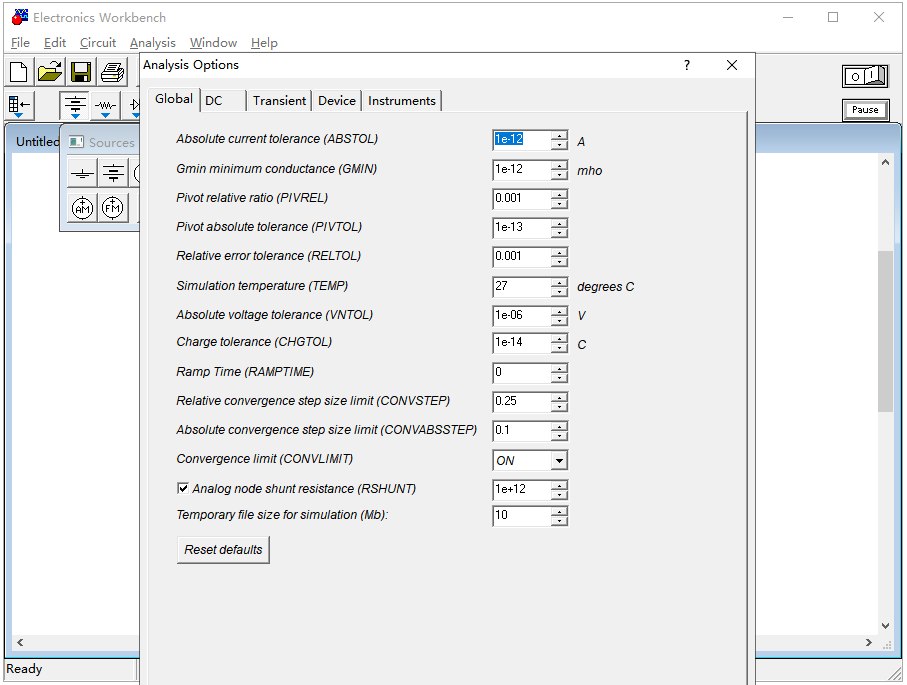907x685 pixels.
Task: Click the Reset defaults button
Action: tap(223, 550)
